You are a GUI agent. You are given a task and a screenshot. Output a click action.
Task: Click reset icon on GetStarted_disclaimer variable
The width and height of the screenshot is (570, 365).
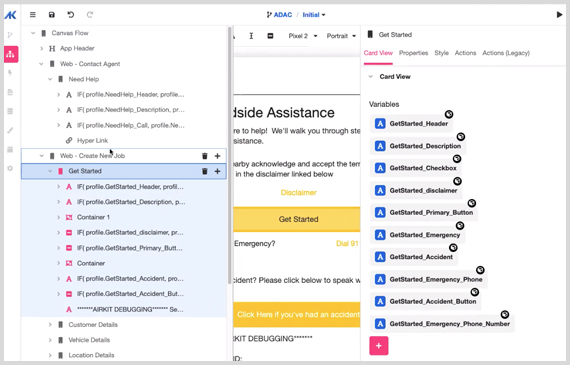457,181
